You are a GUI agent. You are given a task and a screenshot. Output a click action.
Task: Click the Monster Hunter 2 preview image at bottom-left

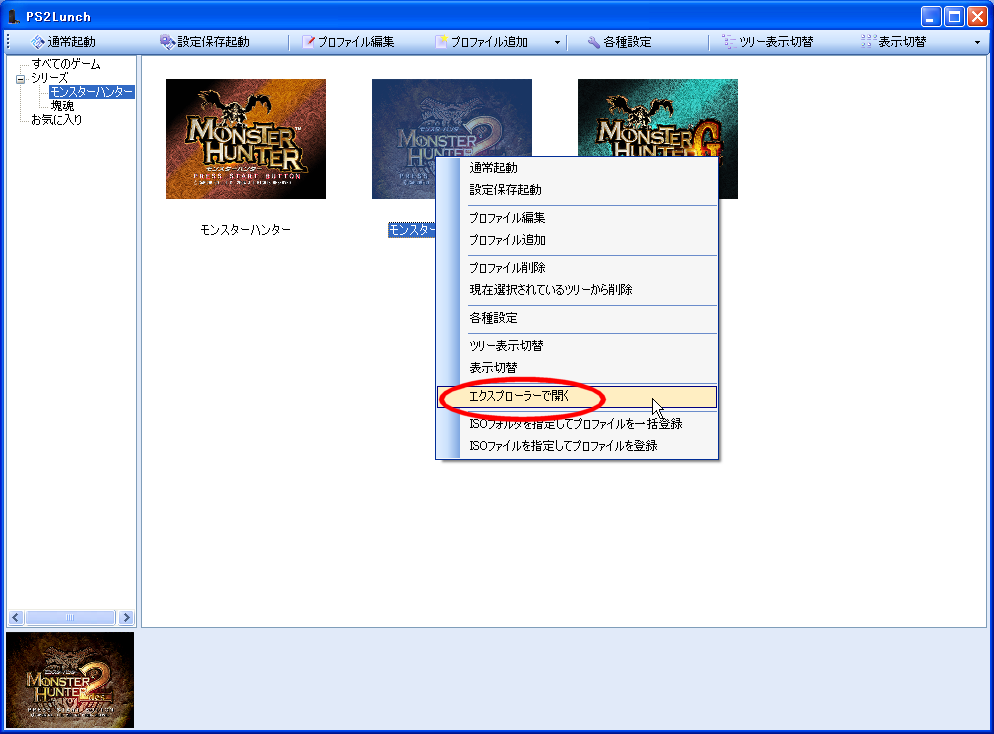[x=70, y=680]
